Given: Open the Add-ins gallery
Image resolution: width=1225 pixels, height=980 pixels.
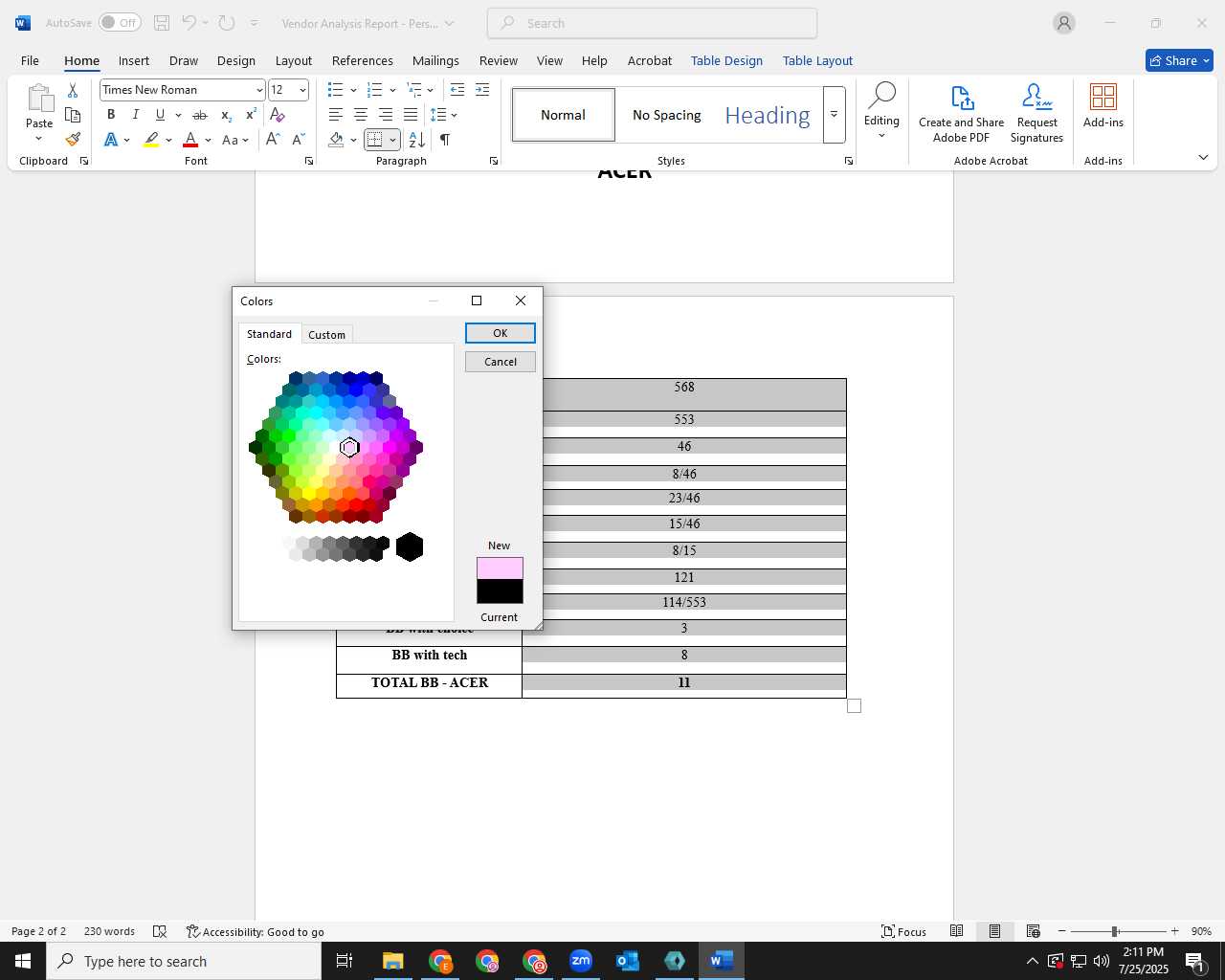Looking at the screenshot, I should (1103, 106).
